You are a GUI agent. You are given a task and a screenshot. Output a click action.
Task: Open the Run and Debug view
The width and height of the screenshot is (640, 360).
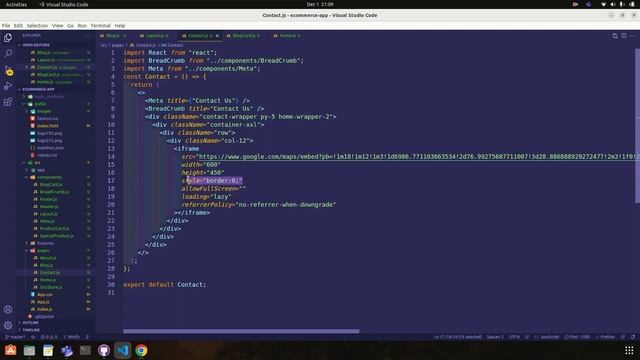[x=8, y=86]
